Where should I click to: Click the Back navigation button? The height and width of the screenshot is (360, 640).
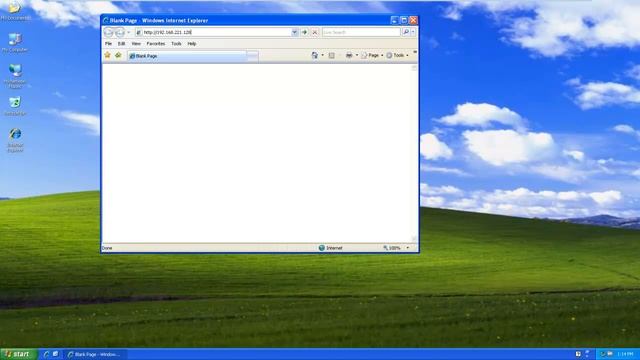click(x=109, y=32)
